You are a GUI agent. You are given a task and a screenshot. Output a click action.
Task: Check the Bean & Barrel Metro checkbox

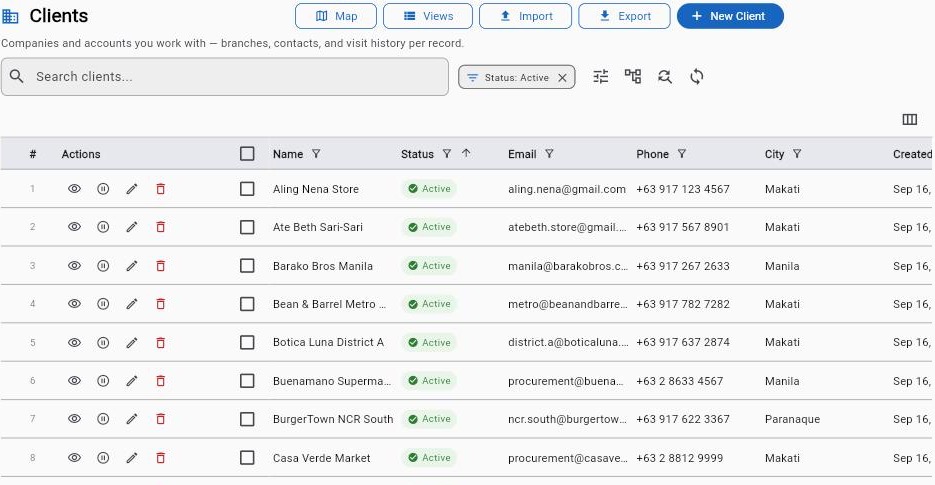tap(247, 304)
